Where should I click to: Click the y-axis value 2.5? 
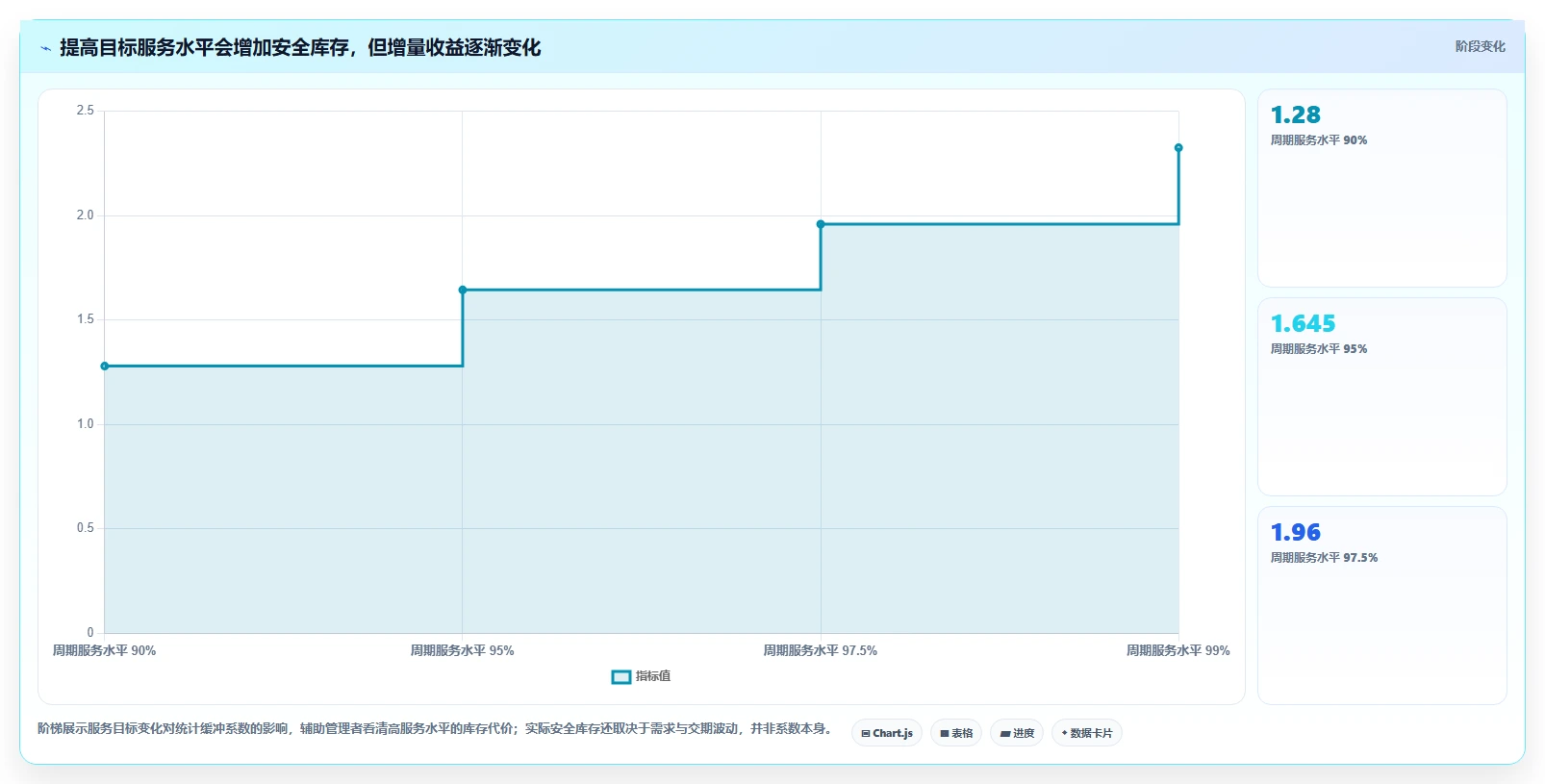[x=86, y=111]
